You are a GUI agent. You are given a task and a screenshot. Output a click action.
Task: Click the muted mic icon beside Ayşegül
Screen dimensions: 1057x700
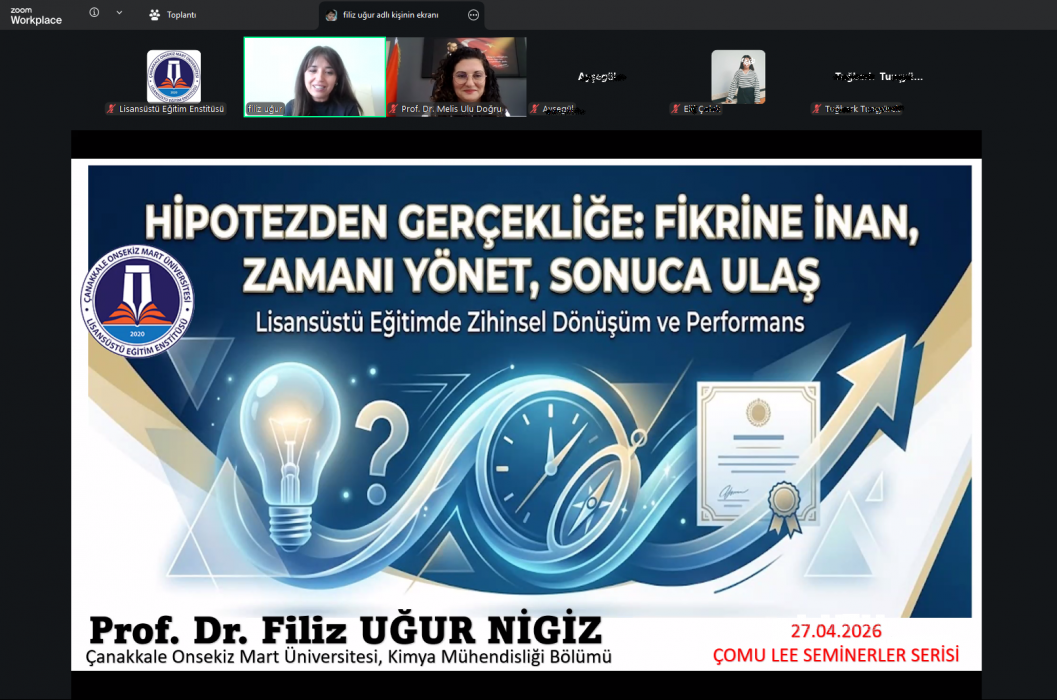pyautogui.click(x=535, y=109)
